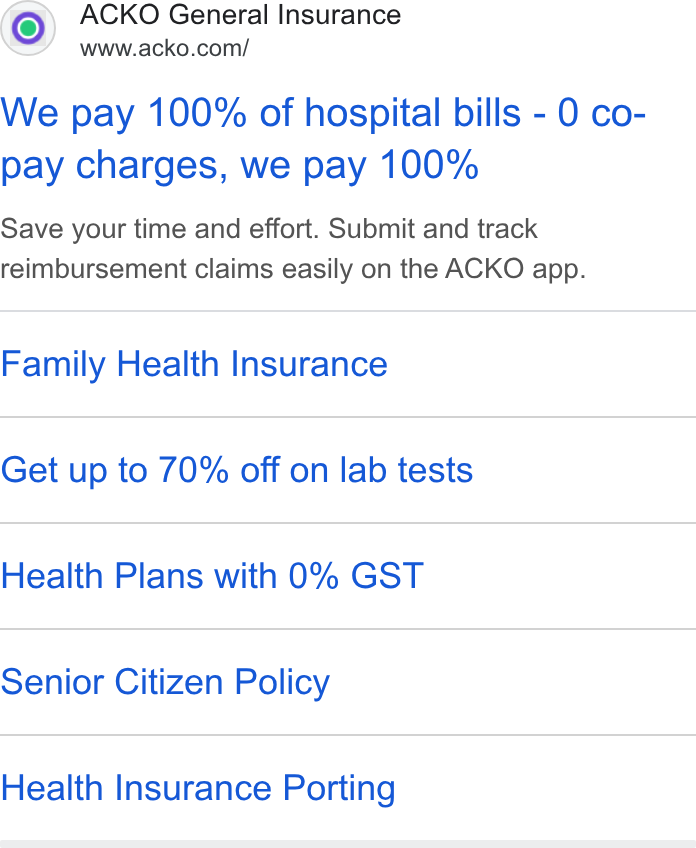Click 'Senior' in the Senior Citizen Policy link
696x848 pixels.
click(52, 681)
